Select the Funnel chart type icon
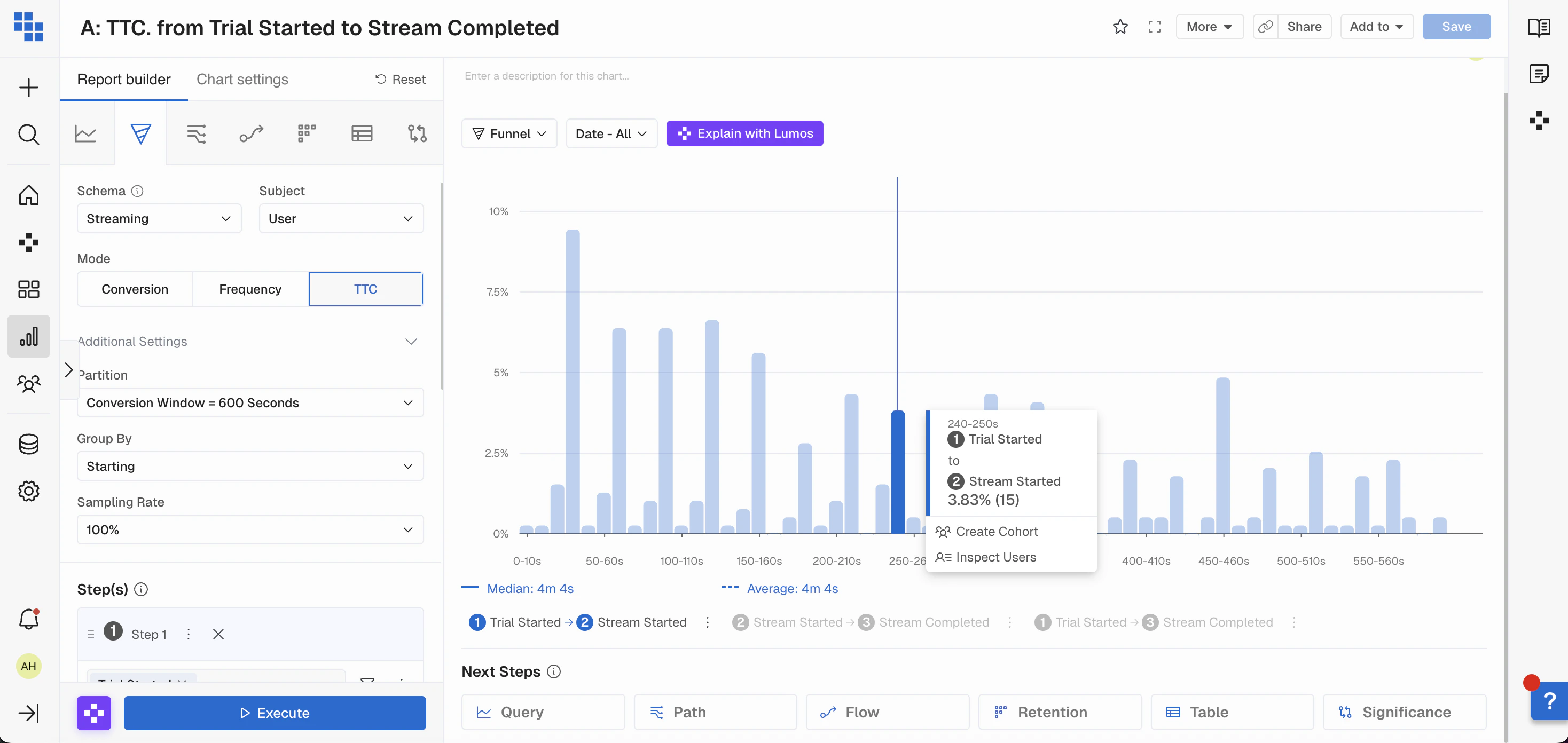This screenshot has width=1568, height=743. 140,133
